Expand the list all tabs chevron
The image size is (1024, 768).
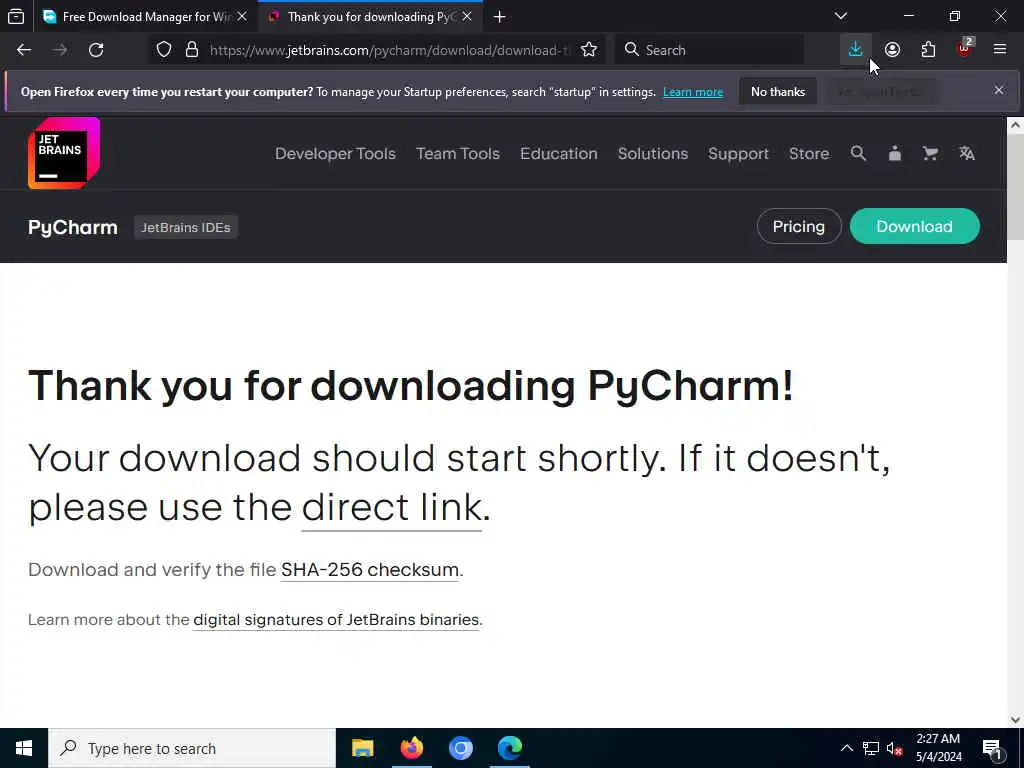(840, 16)
